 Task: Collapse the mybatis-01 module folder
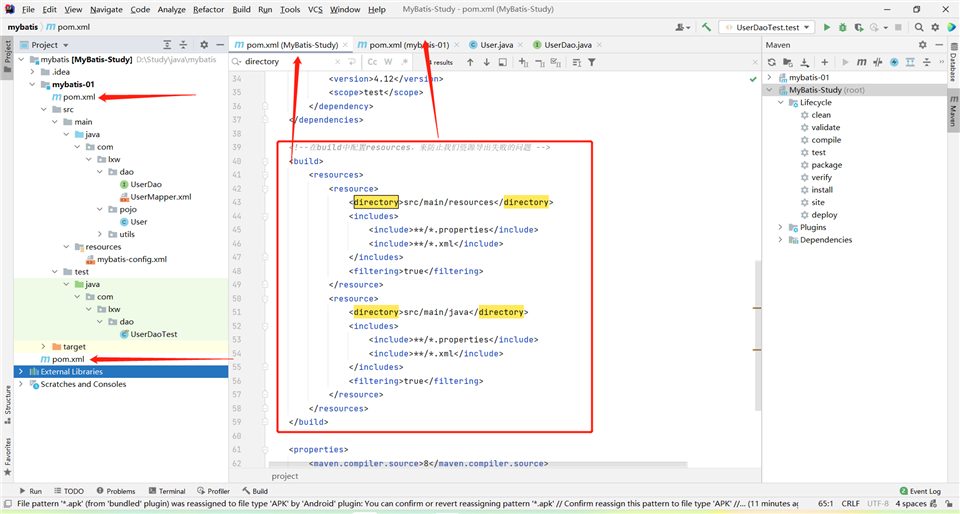(32, 84)
